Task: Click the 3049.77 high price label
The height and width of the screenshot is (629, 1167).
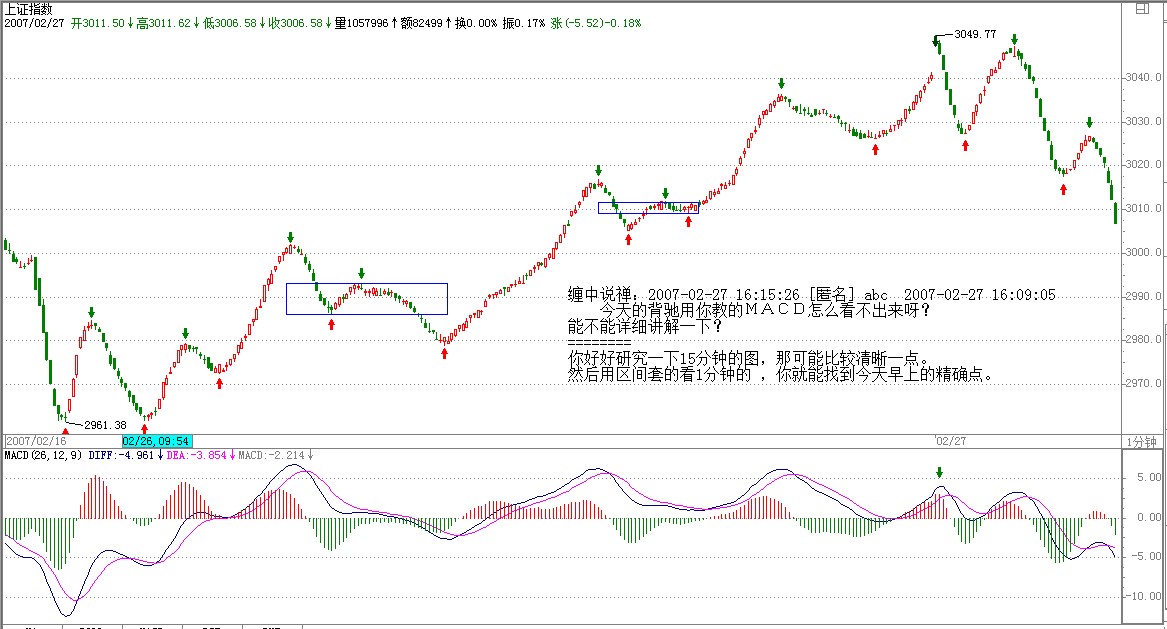Action: (975, 34)
